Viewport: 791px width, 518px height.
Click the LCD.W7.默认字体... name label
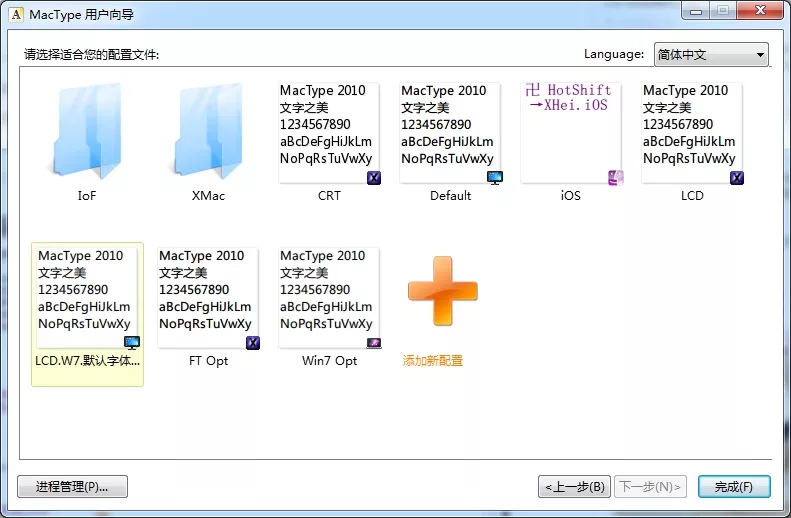click(87, 361)
